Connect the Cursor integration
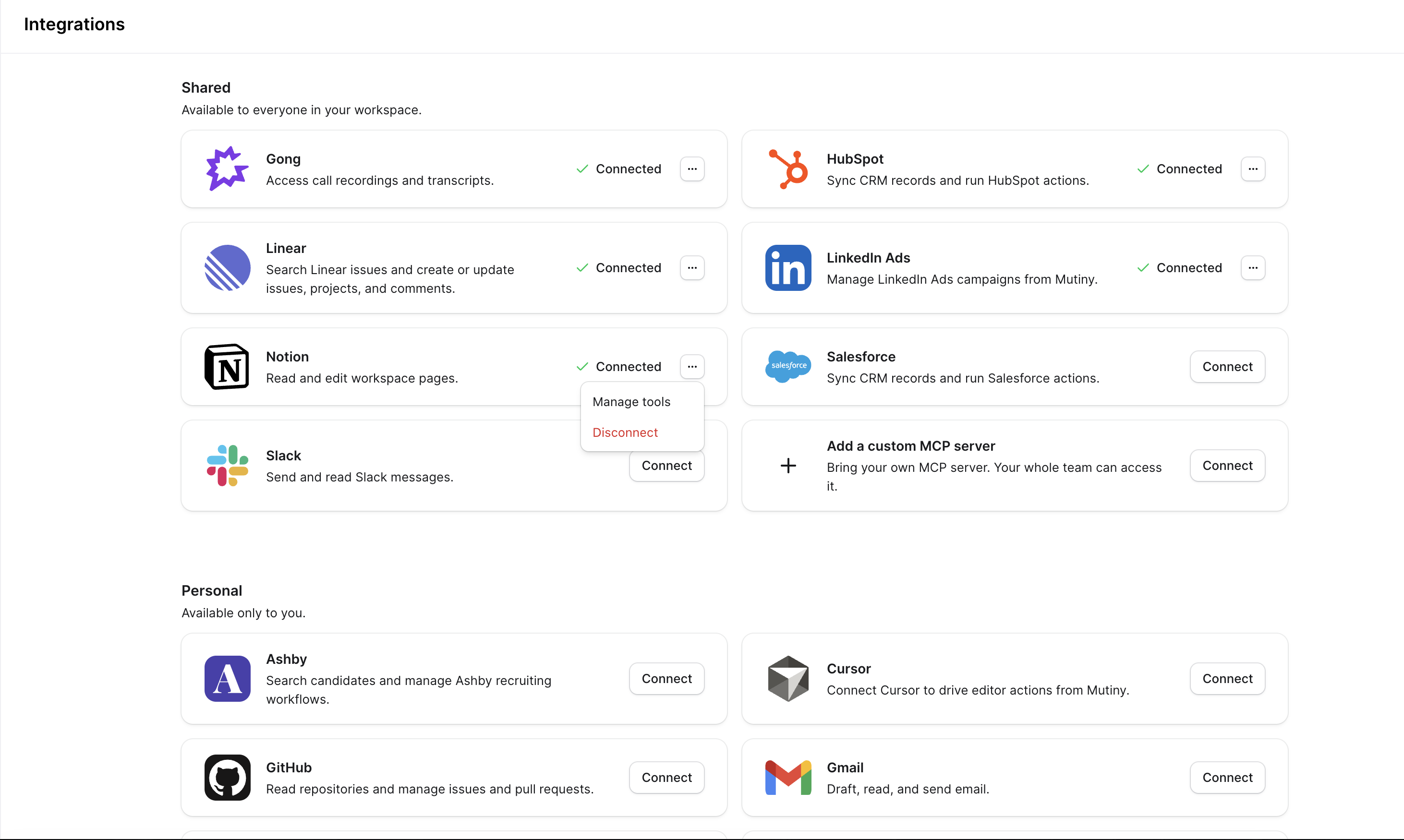This screenshot has width=1404, height=840. pos(1227,679)
